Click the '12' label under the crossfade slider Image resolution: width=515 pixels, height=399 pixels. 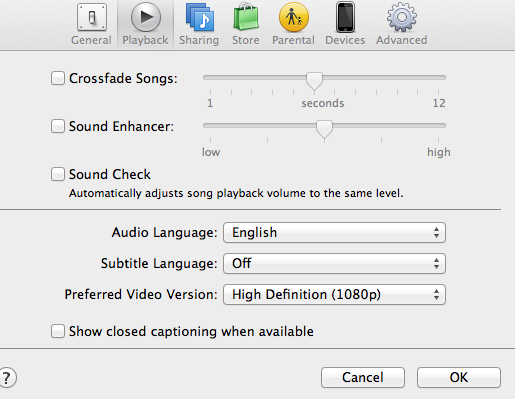tap(439, 103)
